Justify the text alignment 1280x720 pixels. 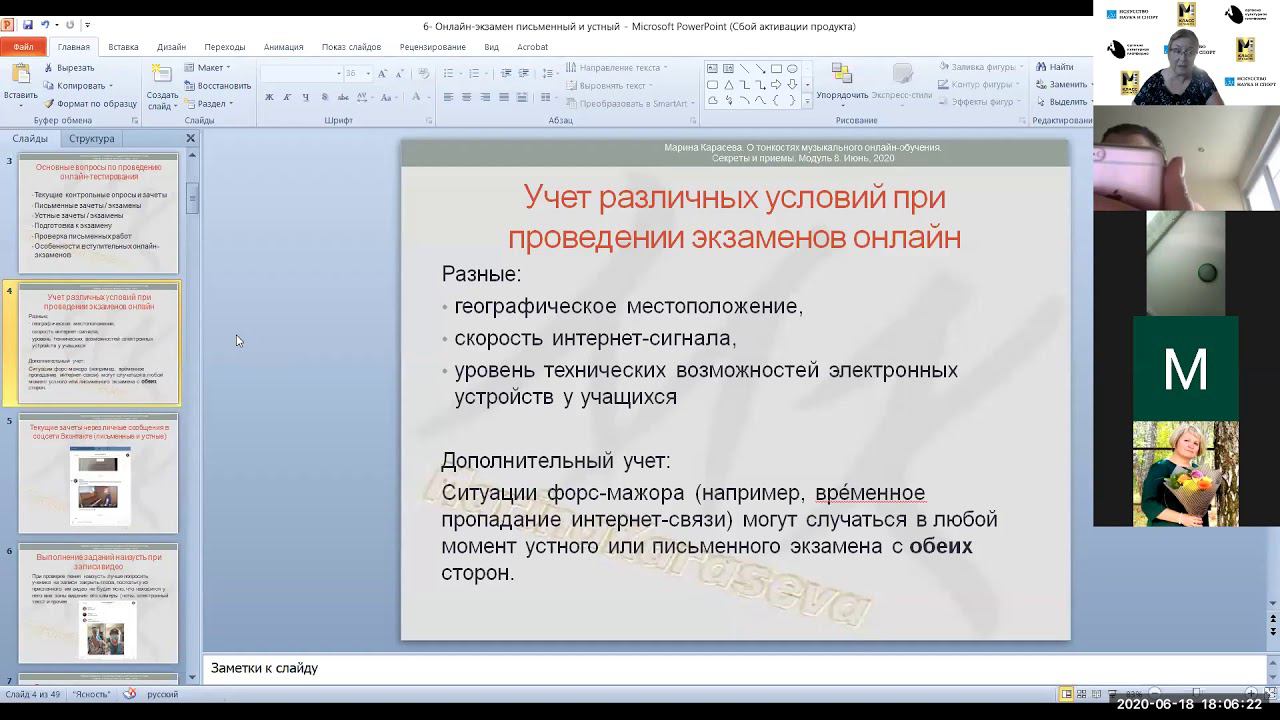[504, 97]
